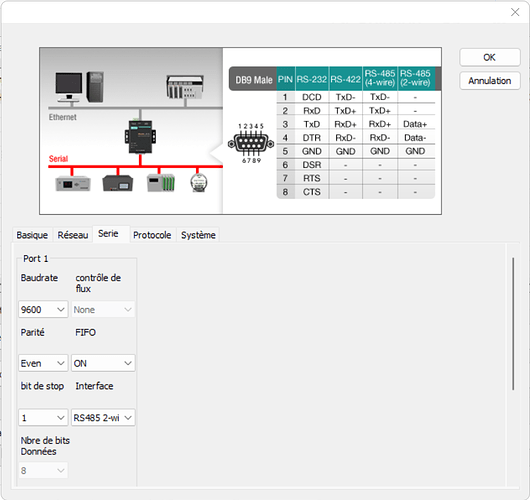Click the dark power supply device icon
Viewport: 530px width, 500px height.
point(118,183)
